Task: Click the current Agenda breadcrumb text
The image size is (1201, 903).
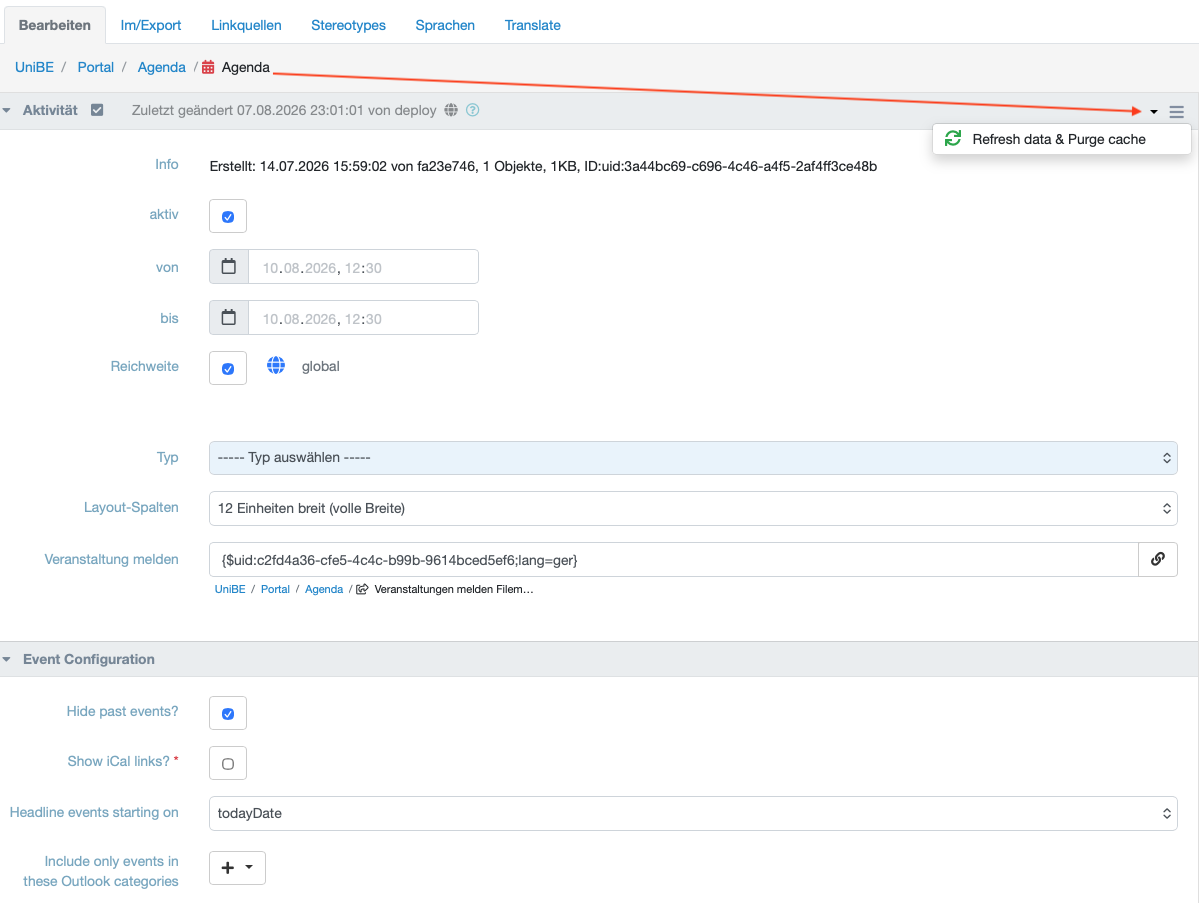Action: 246,67
